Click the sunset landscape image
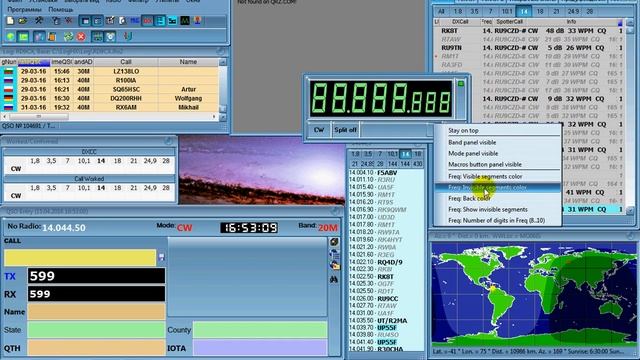The image size is (640, 360). tap(262, 170)
